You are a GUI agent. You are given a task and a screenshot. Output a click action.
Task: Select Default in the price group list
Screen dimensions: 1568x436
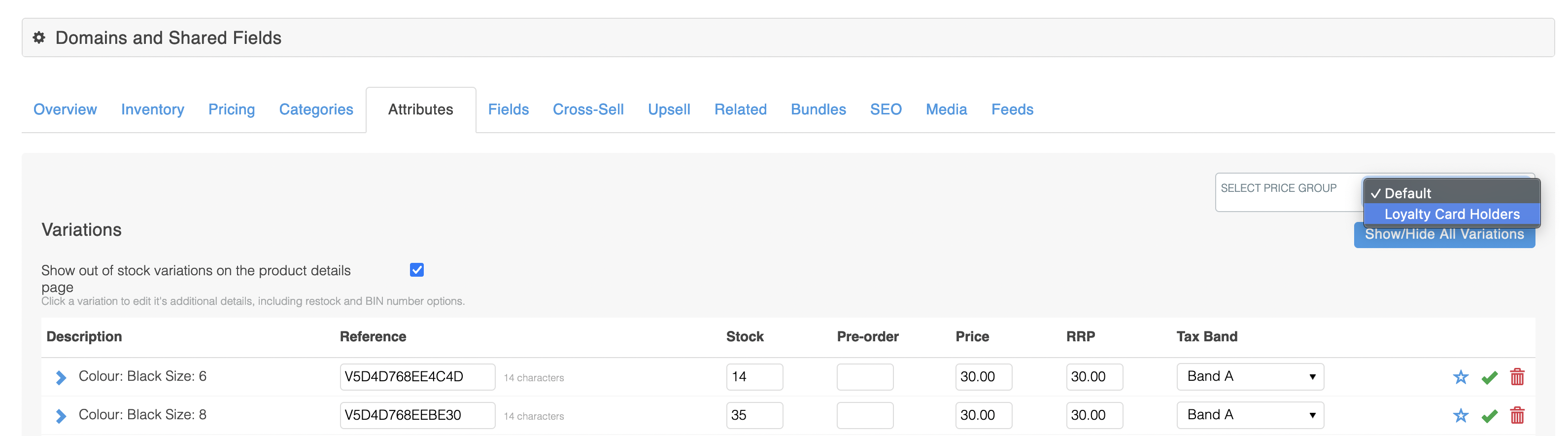click(1407, 194)
